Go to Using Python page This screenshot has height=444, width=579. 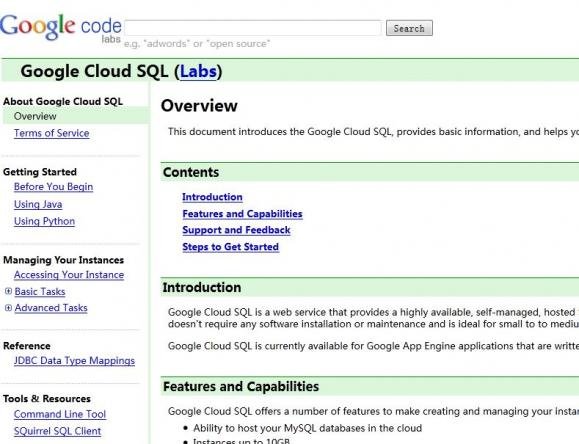pyautogui.click(x=44, y=221)
